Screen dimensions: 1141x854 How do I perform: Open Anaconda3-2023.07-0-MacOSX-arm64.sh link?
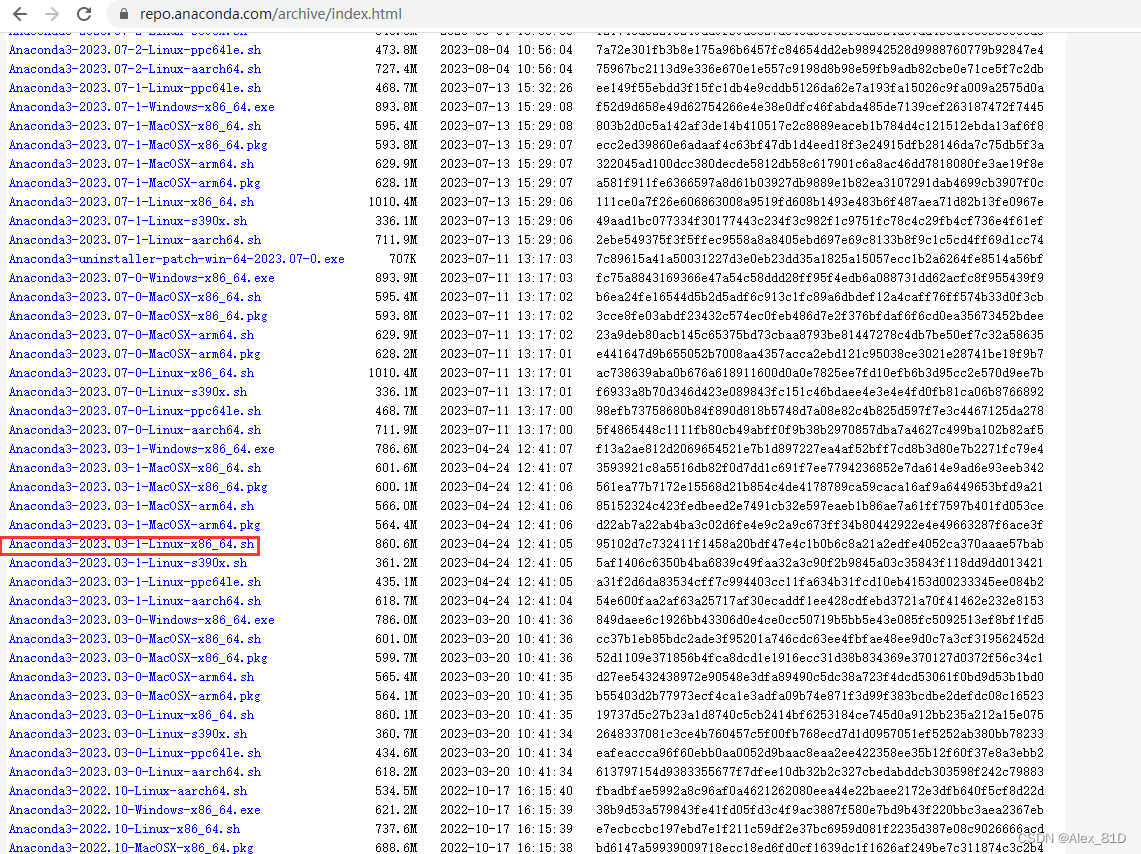click(132, 335)
